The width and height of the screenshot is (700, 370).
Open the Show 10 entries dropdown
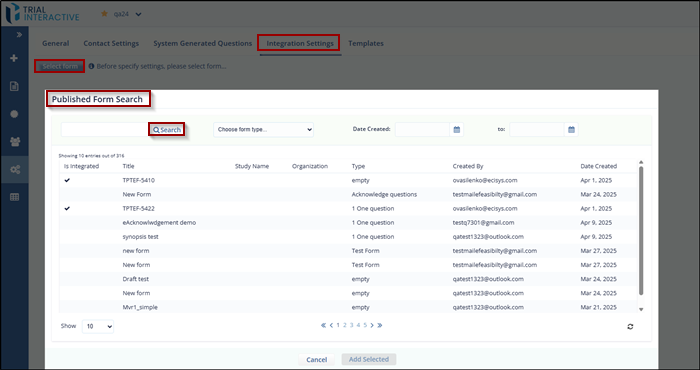click(x=98, y=326)
